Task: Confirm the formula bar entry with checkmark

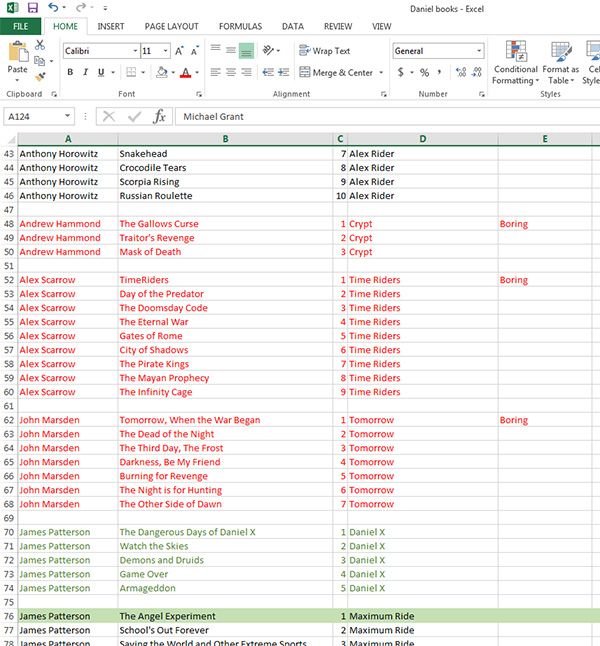Action: coord(134,117)
